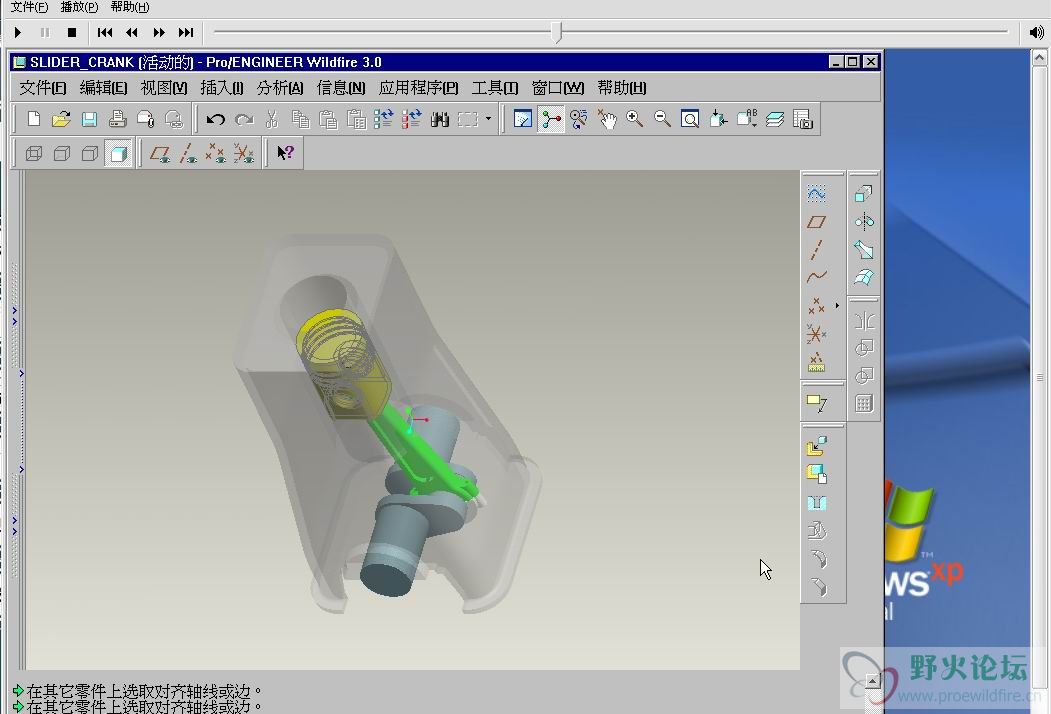1051x714 pixels.
Task: Switch to Shading display mode
Action: [x=118, y=154]
